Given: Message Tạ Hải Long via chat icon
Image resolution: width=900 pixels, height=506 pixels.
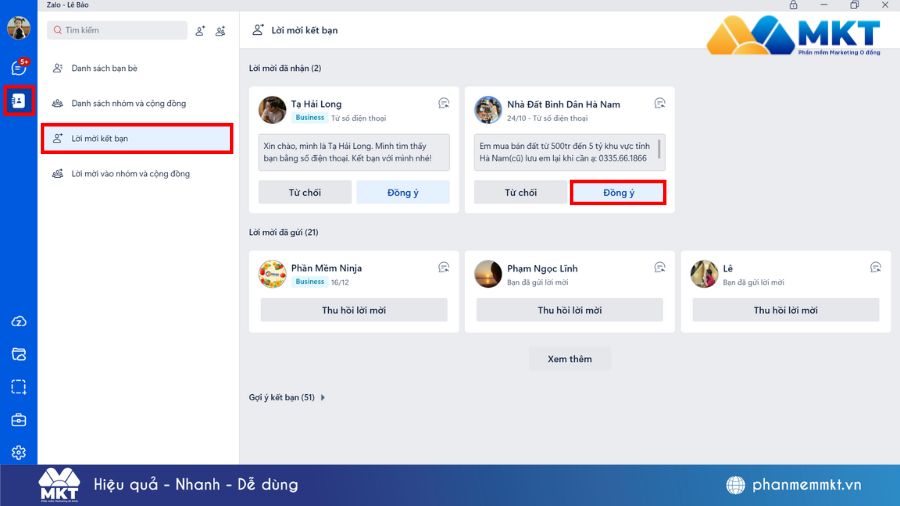Looking at the screenshot, I should pos(443,103).
